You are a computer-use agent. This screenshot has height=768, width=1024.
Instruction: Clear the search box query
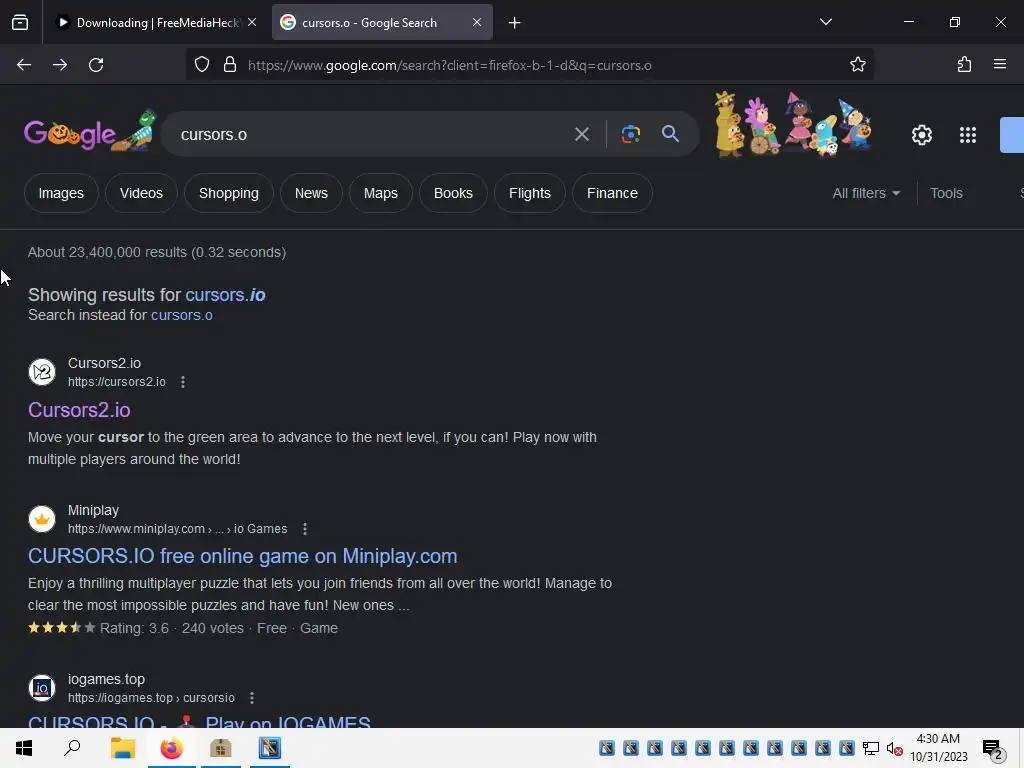pos(582,135)
